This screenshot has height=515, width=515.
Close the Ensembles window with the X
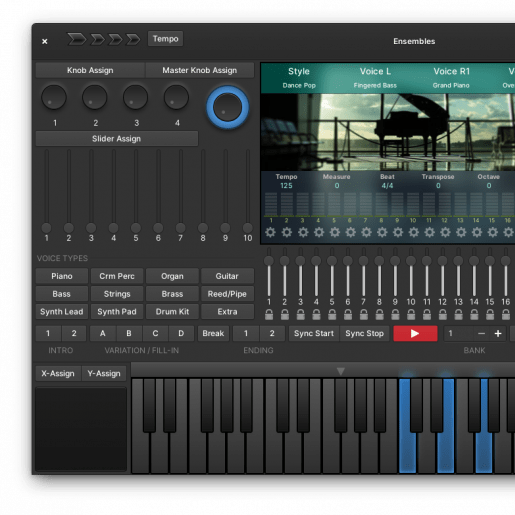(45, 41)
